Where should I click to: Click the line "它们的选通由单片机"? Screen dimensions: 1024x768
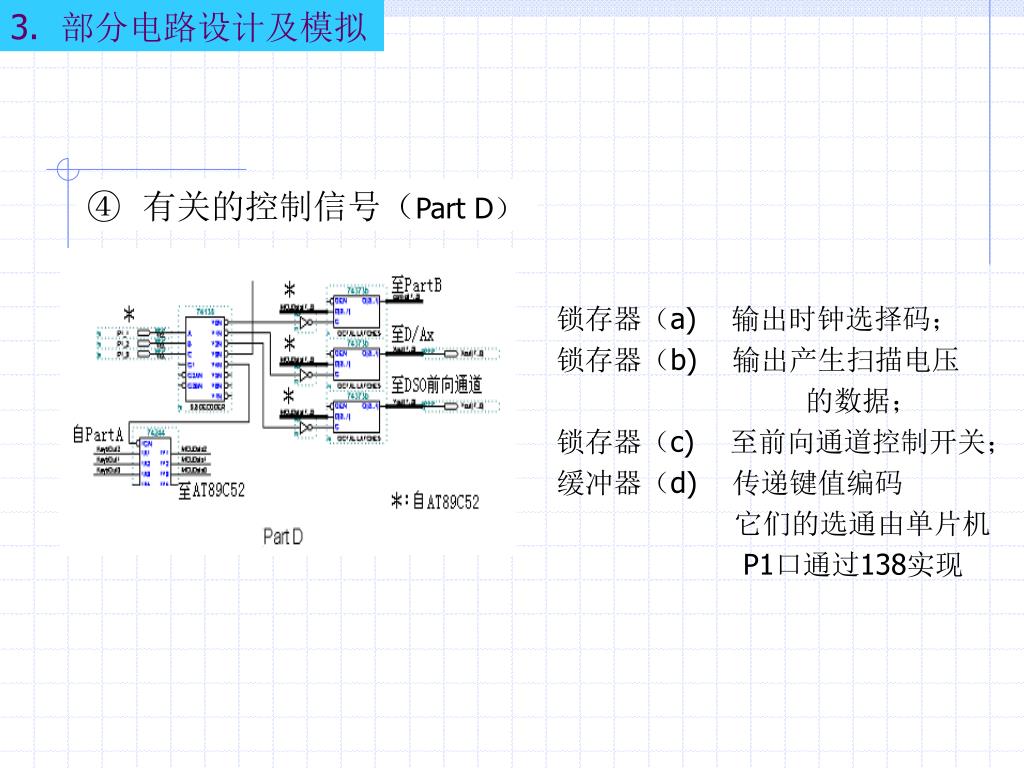click(862, 524)
